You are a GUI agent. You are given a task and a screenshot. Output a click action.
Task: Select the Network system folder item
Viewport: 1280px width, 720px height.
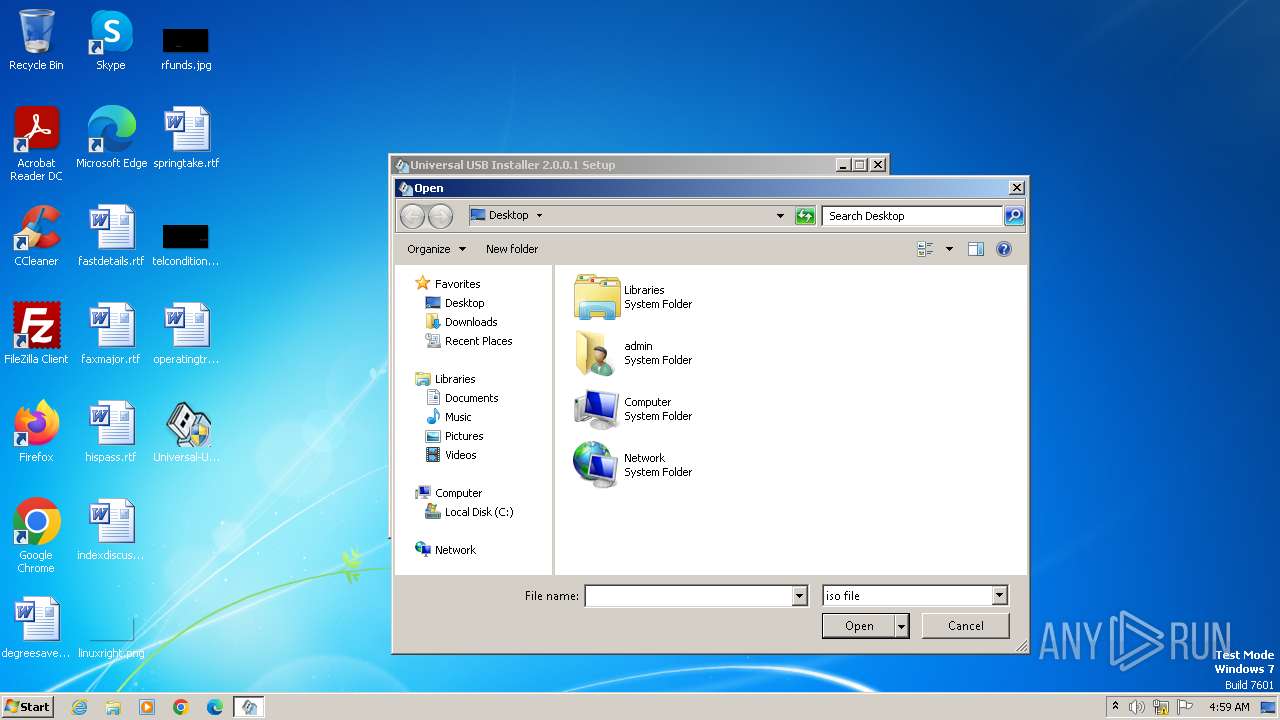point(597,465)
